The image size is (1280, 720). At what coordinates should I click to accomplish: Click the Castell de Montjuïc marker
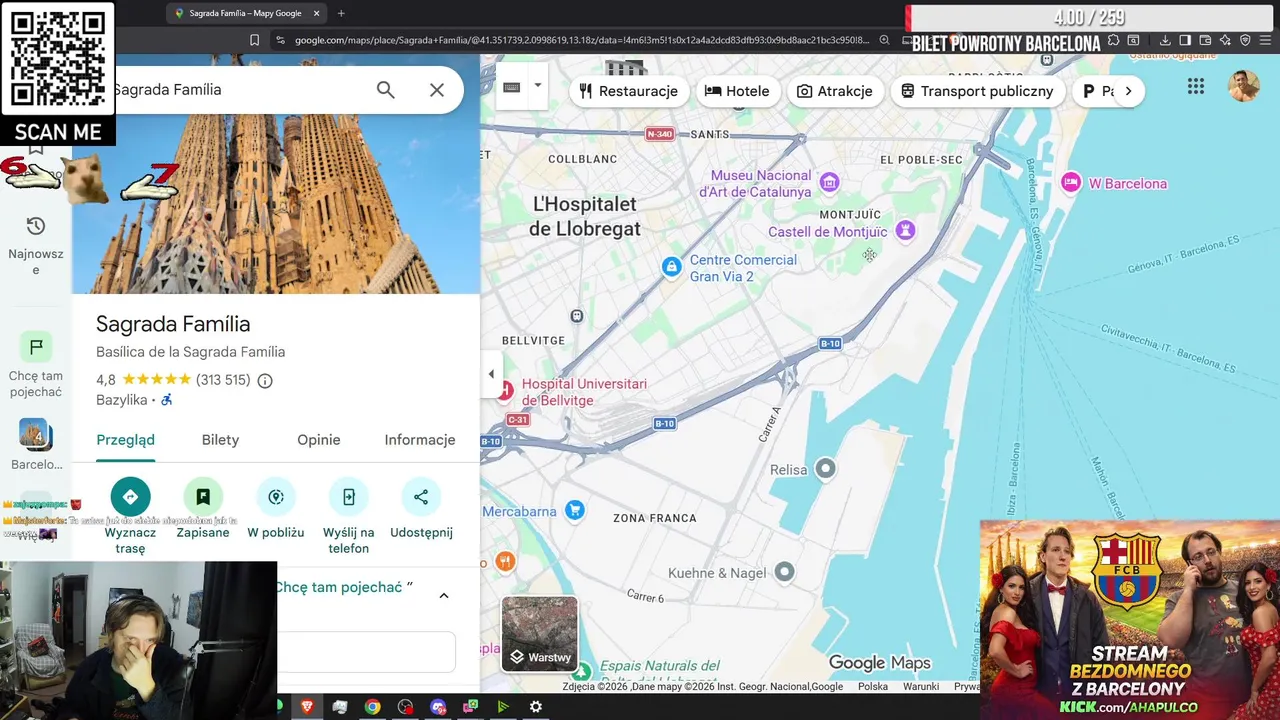pyautogui.click(x=905, y=231)
